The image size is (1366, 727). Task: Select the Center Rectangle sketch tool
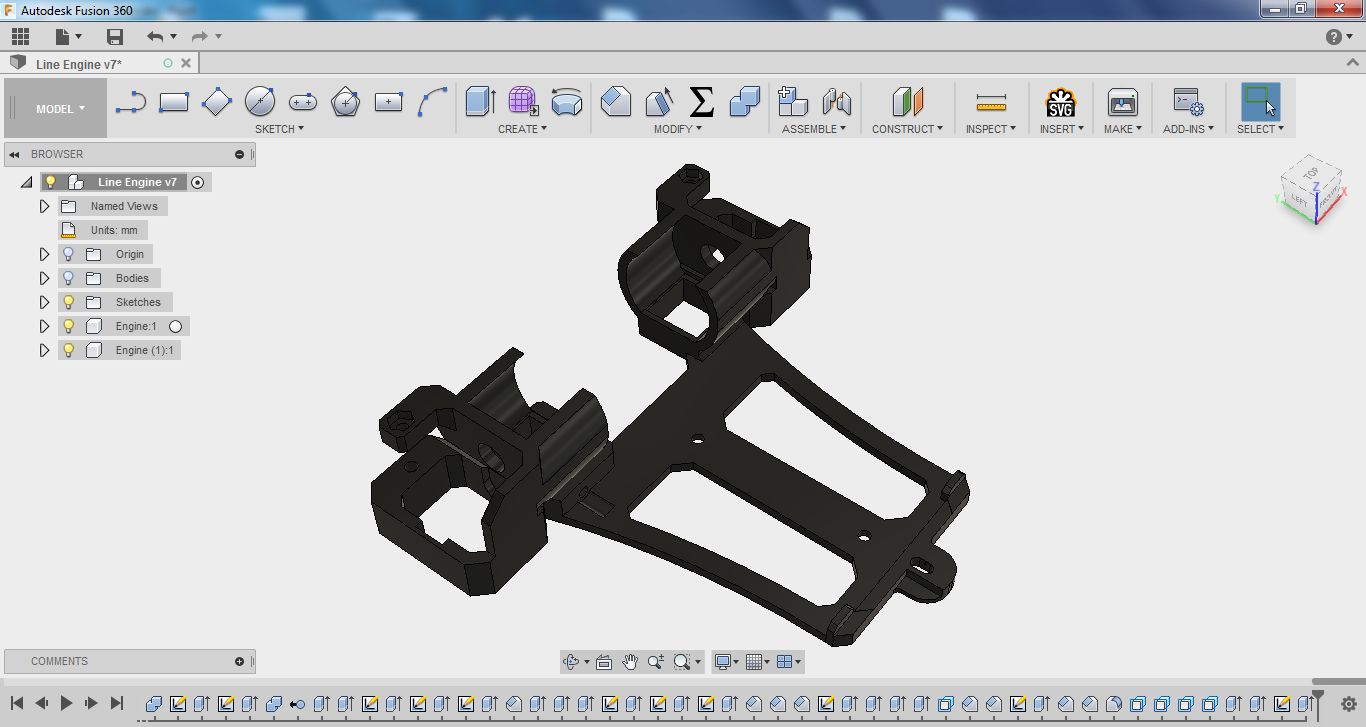pyautogui.click(x=389, y=102)
